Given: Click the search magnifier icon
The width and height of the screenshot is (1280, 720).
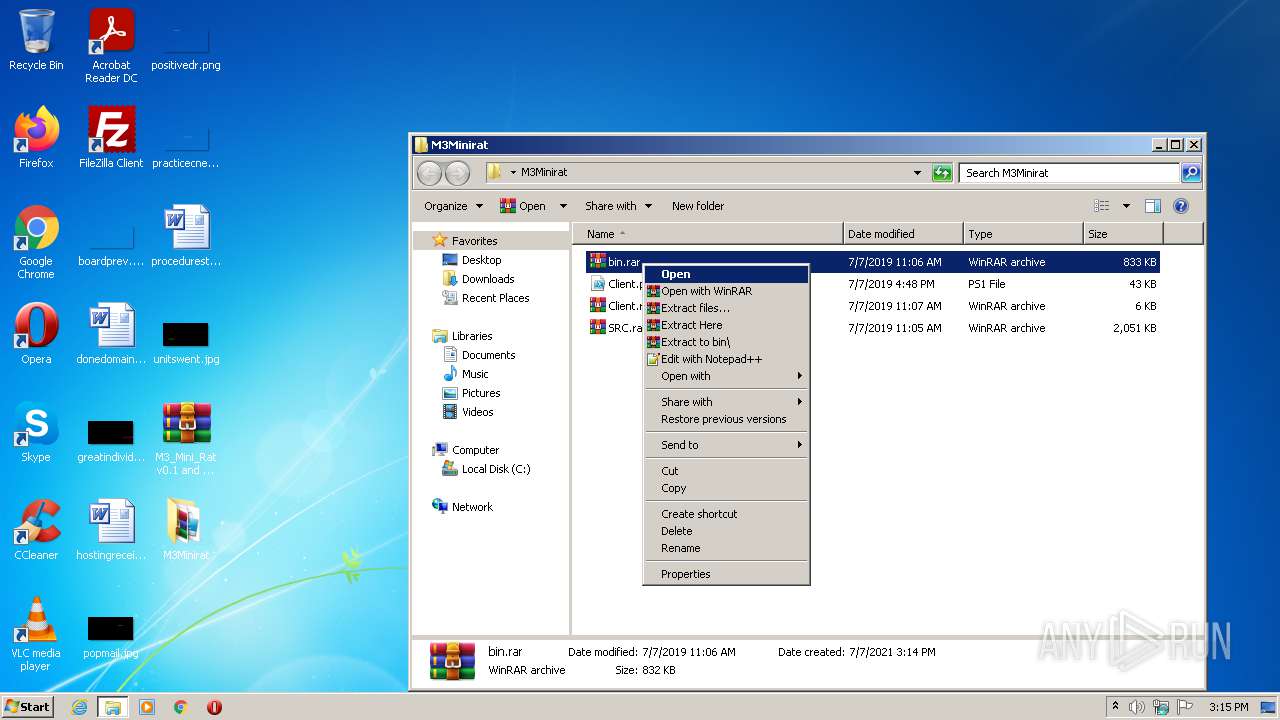Looking at the screenshot, I should pyautogui.click(x=1191, y=173).
